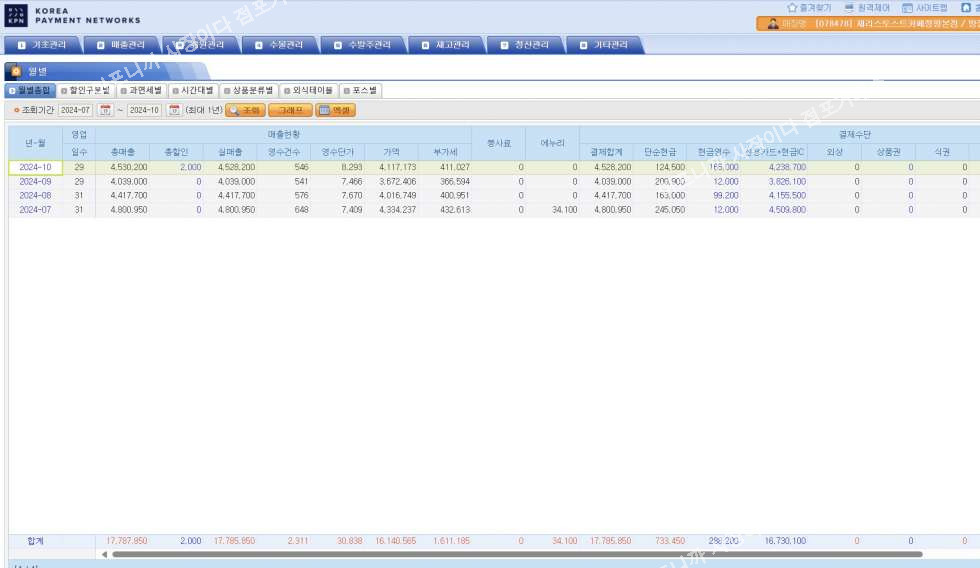Open 원격제어 remote control icon

(x=849, y=7)
